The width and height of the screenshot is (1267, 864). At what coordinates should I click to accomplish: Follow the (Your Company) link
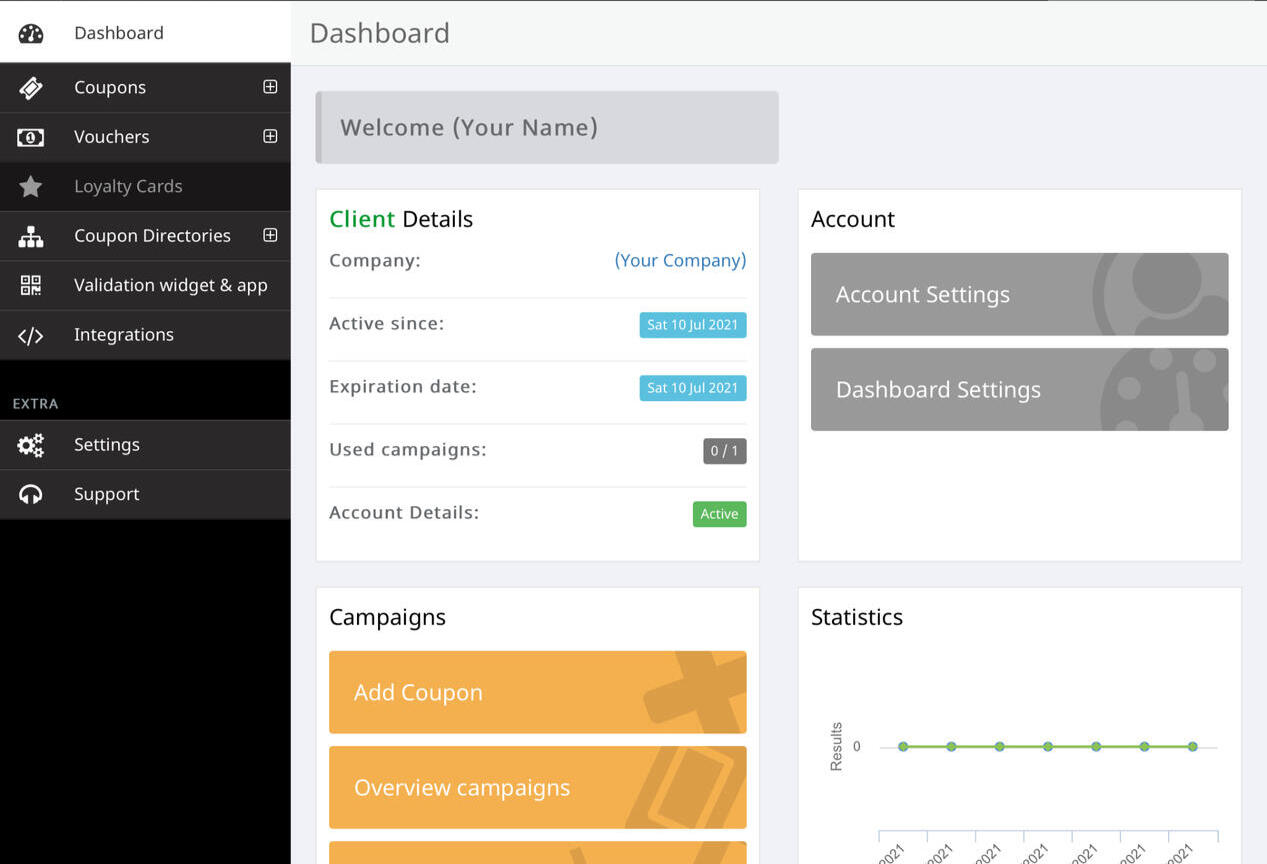(680, 260)
